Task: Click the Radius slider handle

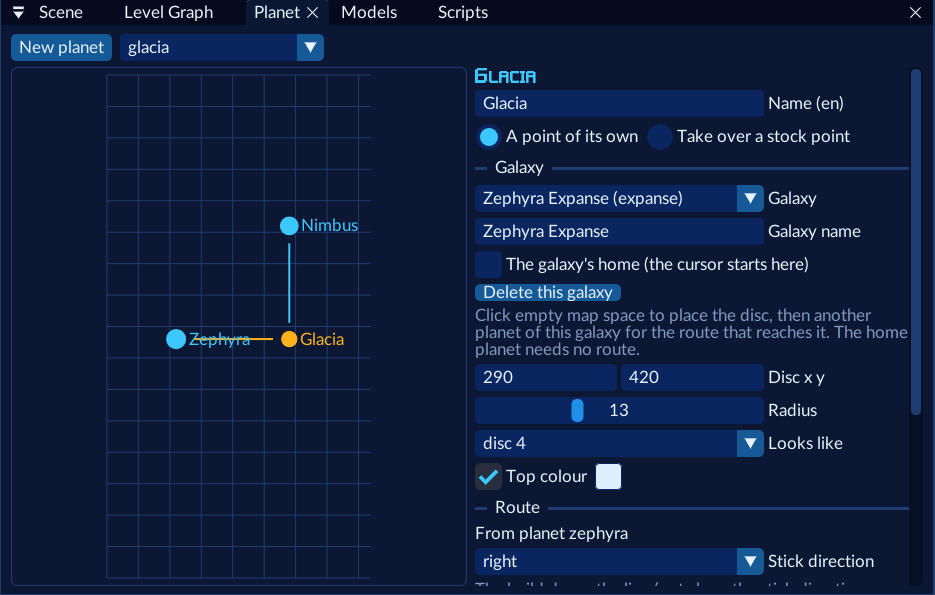Action: [x=577, y=410]
